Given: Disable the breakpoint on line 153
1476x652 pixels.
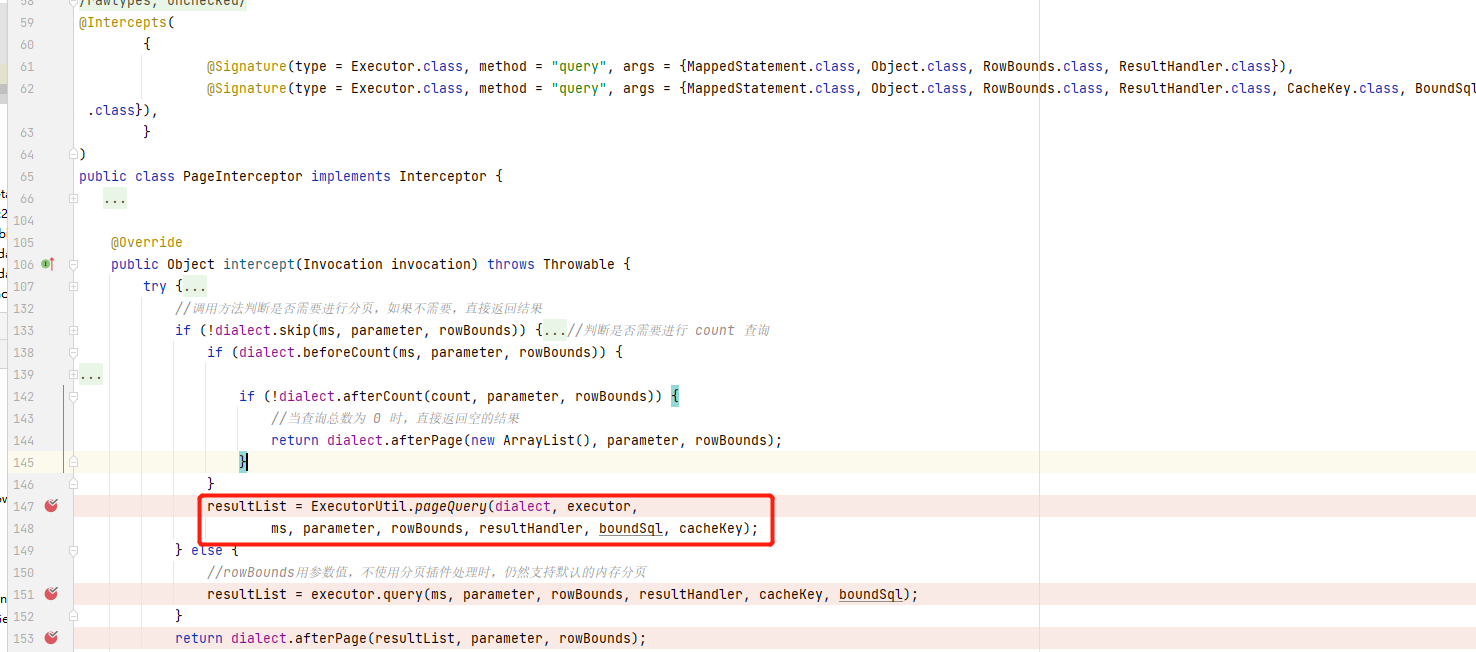Looking at the screenshot, I should click(x=51, y=638).
